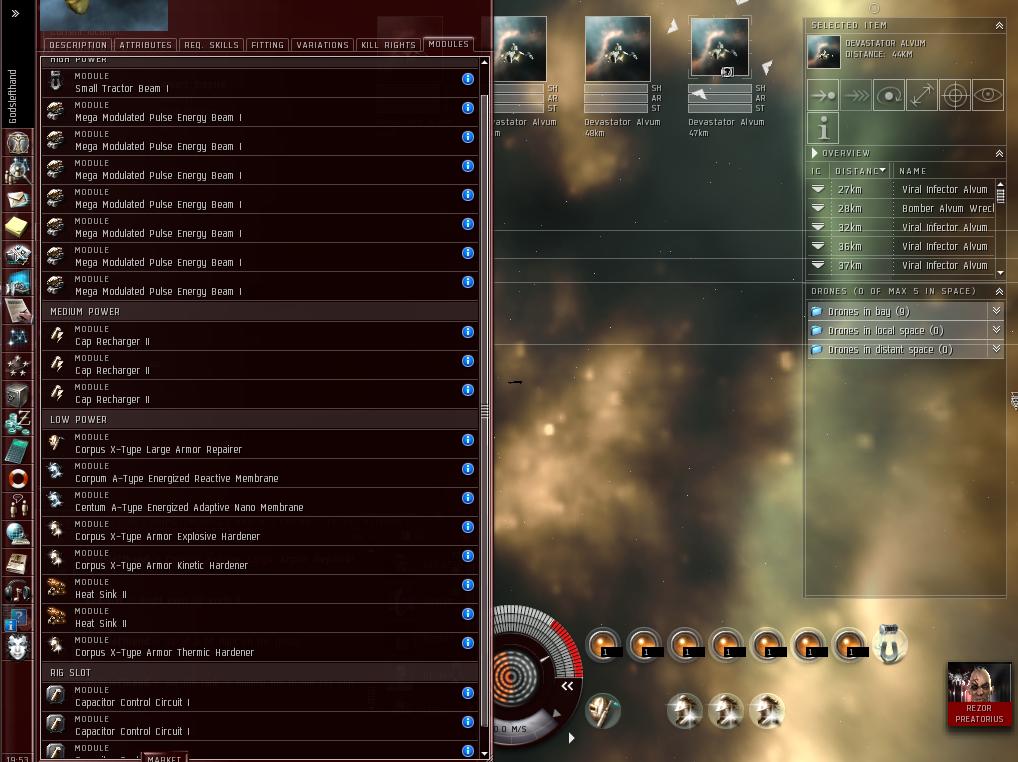
Task: Switch to the Description tab
Action: [x=78, y=45]
